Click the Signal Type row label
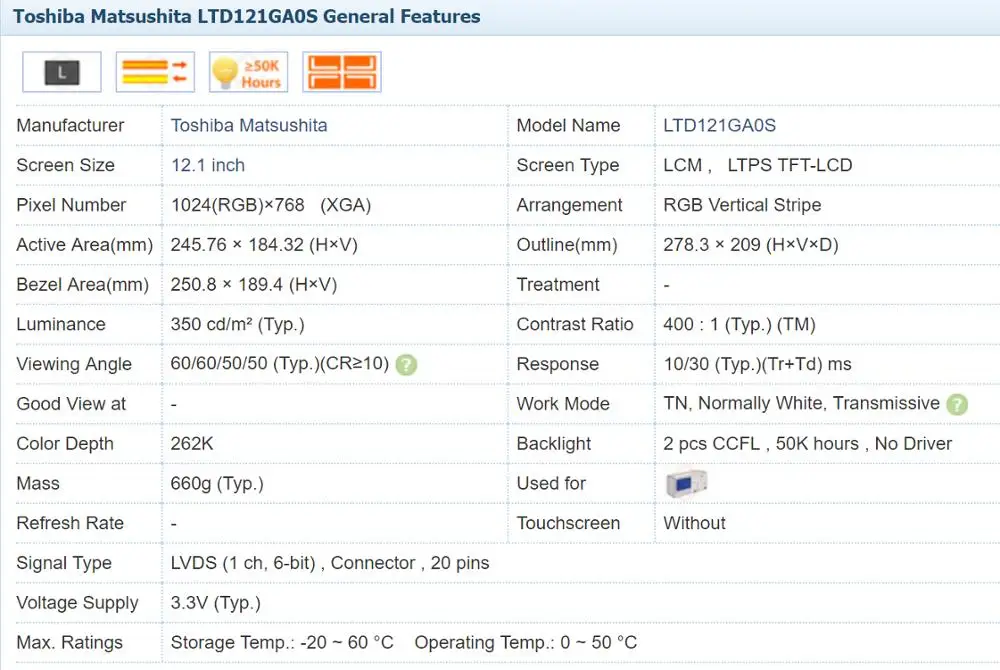The width and height of the screenshot is (1000, 670). 64,563
